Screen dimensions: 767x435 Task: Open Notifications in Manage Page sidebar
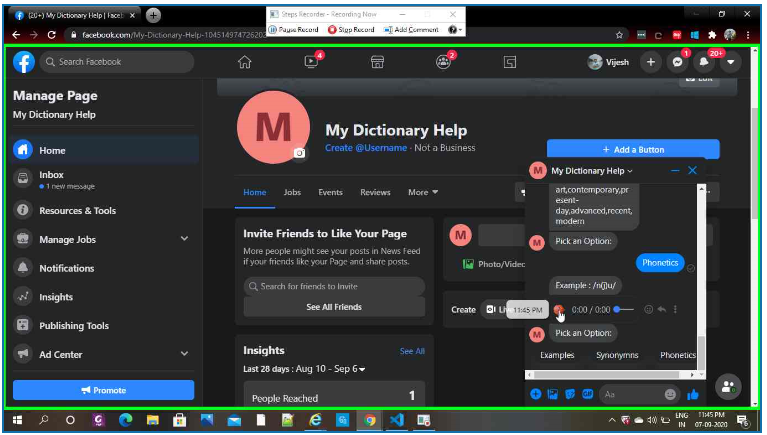(x=104, y=268)
